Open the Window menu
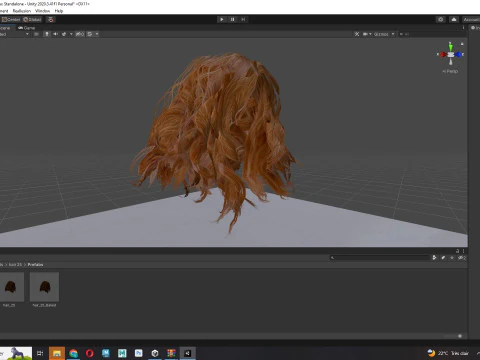Image resolution: width=480 pixels, height=360 pixels. tap(42, 11)
